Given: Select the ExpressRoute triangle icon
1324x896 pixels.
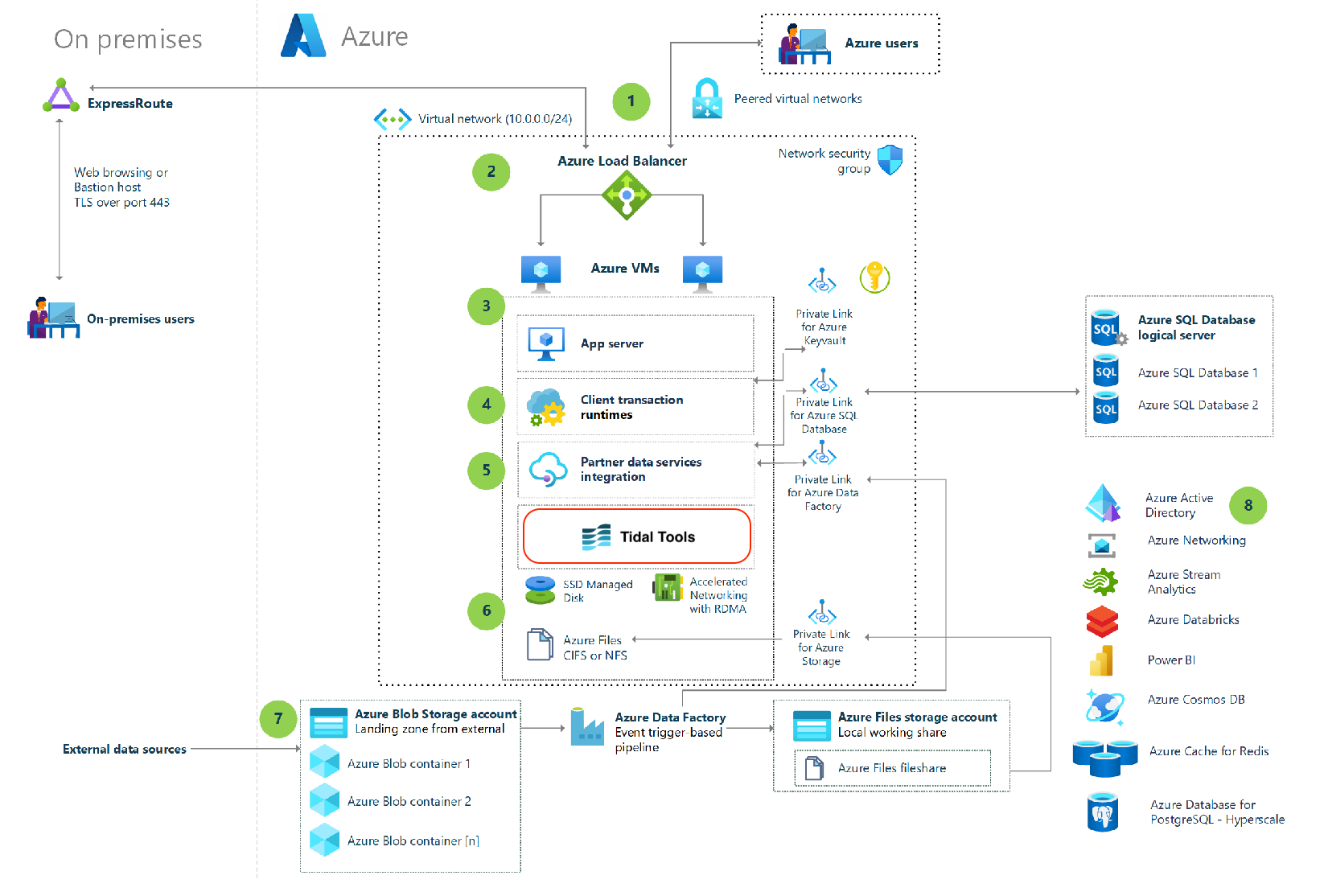Looking at the screenshot, I should pyautogui.click(x=61, y=96).
